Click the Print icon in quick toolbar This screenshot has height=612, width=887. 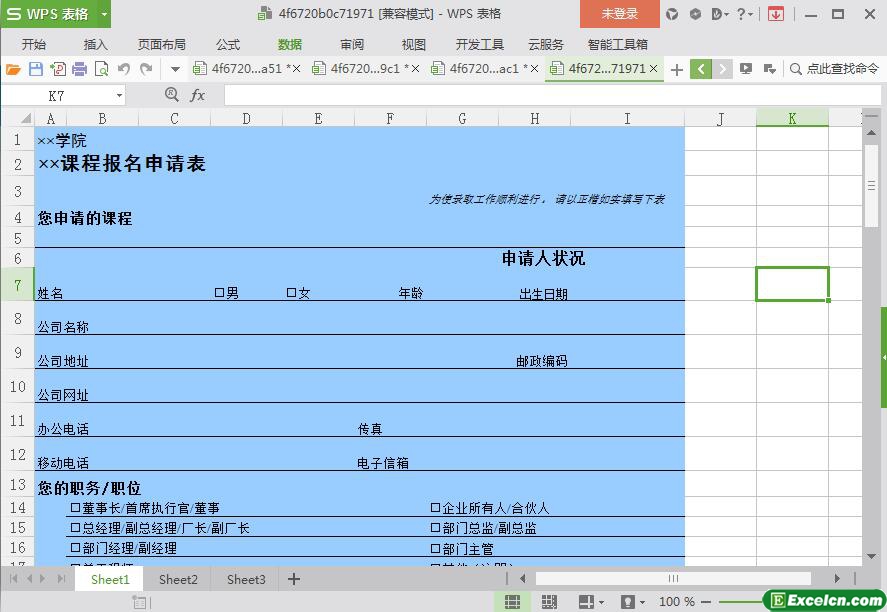(x=80, y=69)
